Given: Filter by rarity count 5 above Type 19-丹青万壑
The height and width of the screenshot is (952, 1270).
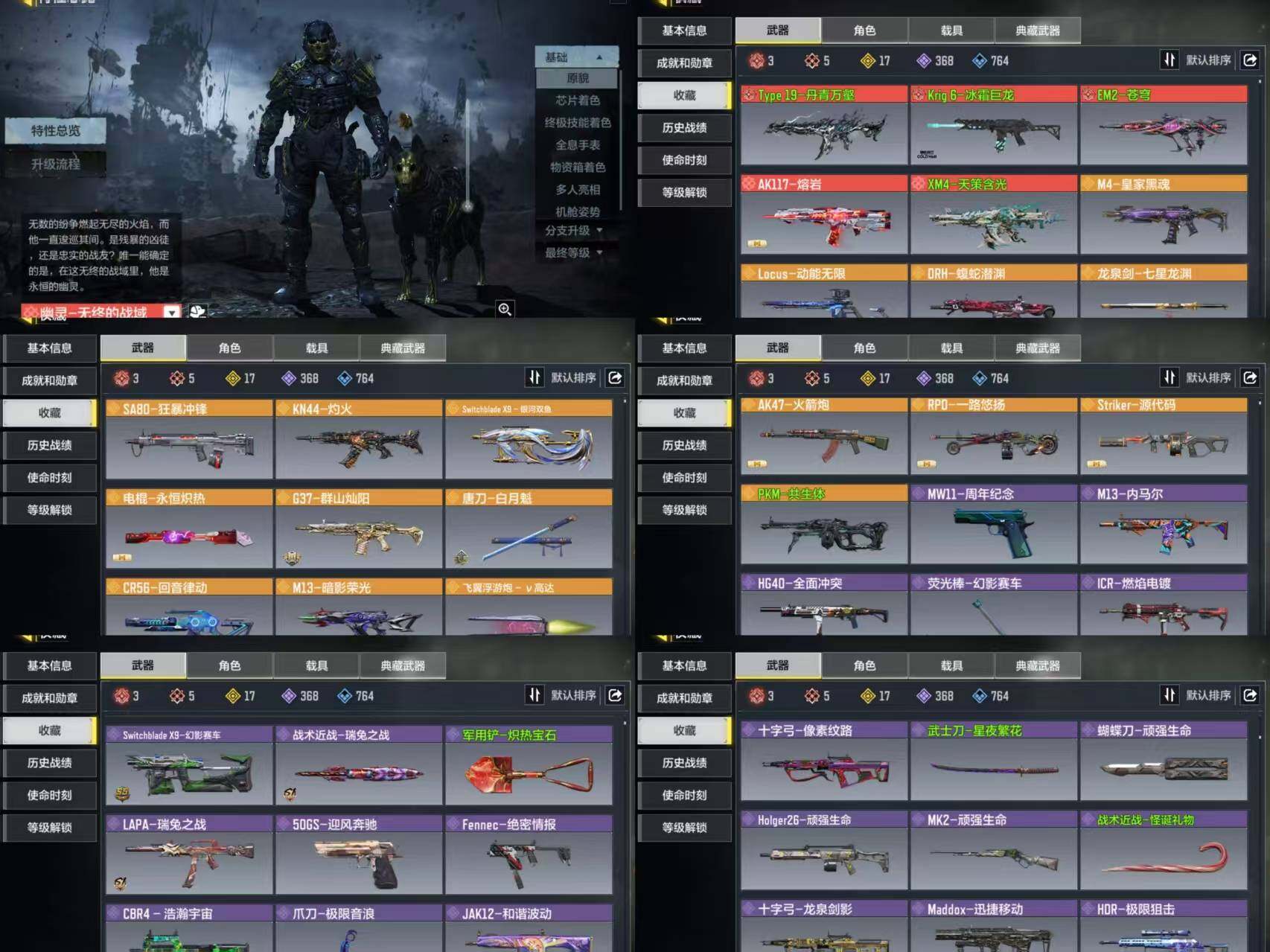Looking at the screenshot, I should 817,61.
